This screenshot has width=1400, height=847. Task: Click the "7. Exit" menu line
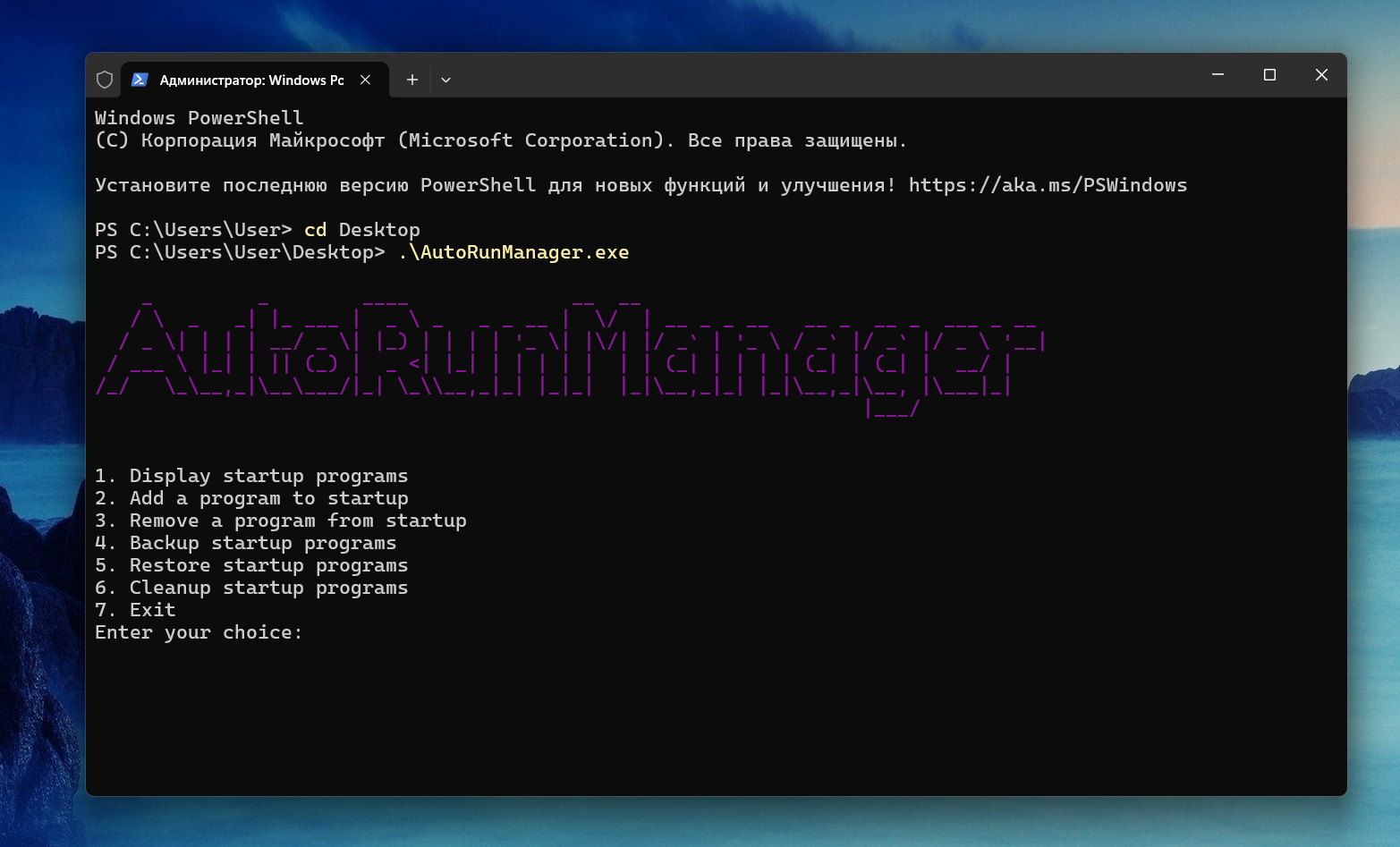(135, 610)
